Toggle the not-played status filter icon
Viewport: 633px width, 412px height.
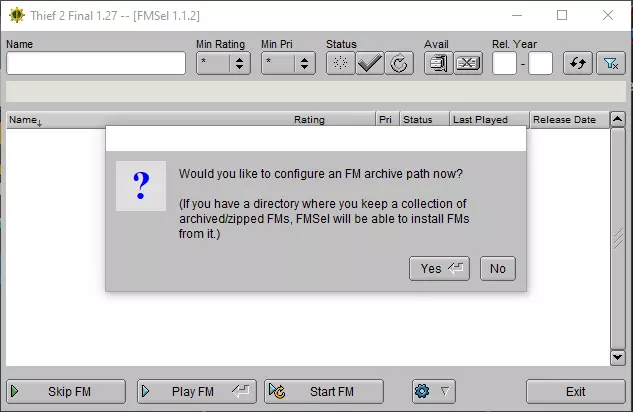coord(340,63)
